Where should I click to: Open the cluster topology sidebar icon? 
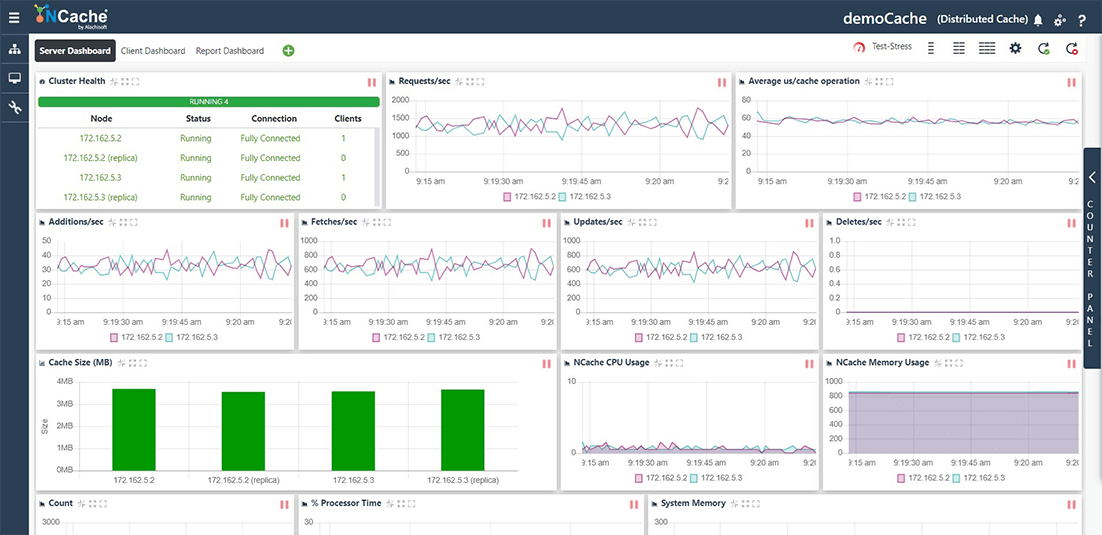coord(14,49)
